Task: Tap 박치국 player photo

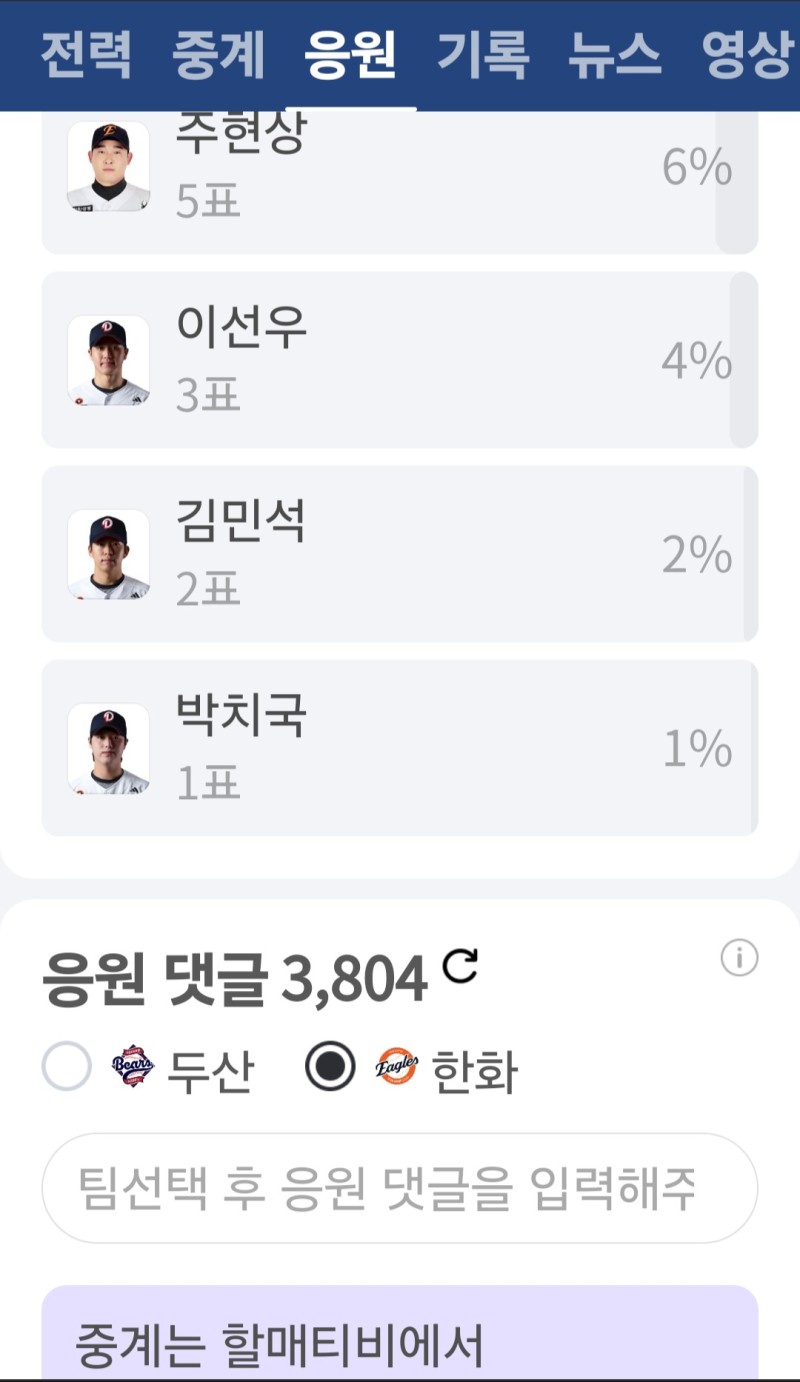Action: tap(108, 748)
